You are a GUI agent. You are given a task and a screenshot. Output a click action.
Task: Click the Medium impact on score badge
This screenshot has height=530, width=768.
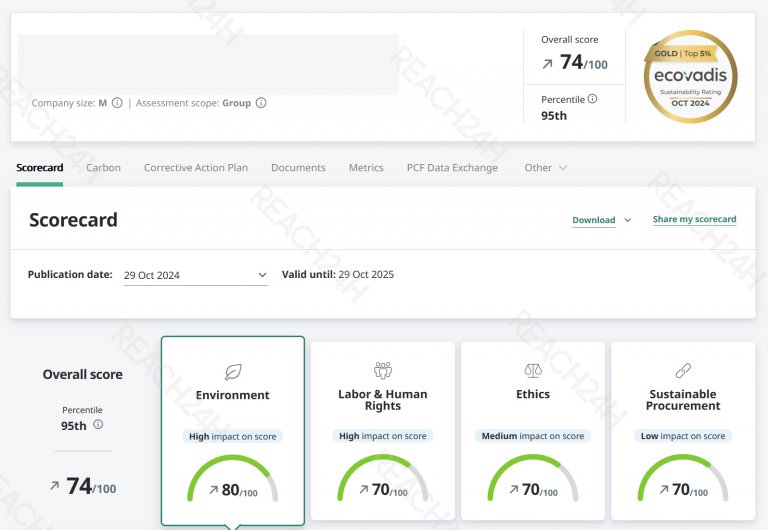pyautogui.click(x=533, y=436)
